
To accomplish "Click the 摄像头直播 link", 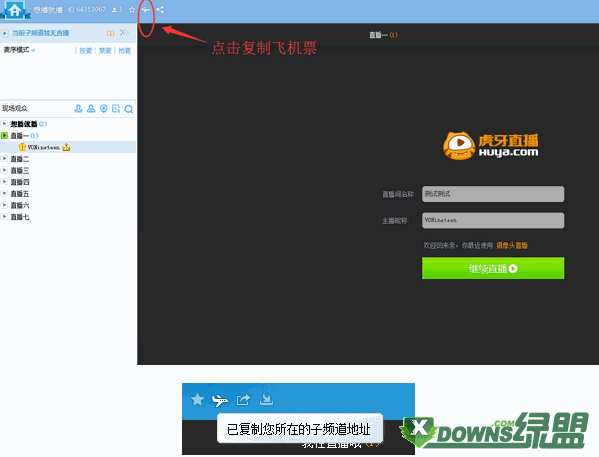I will point(512,245).
